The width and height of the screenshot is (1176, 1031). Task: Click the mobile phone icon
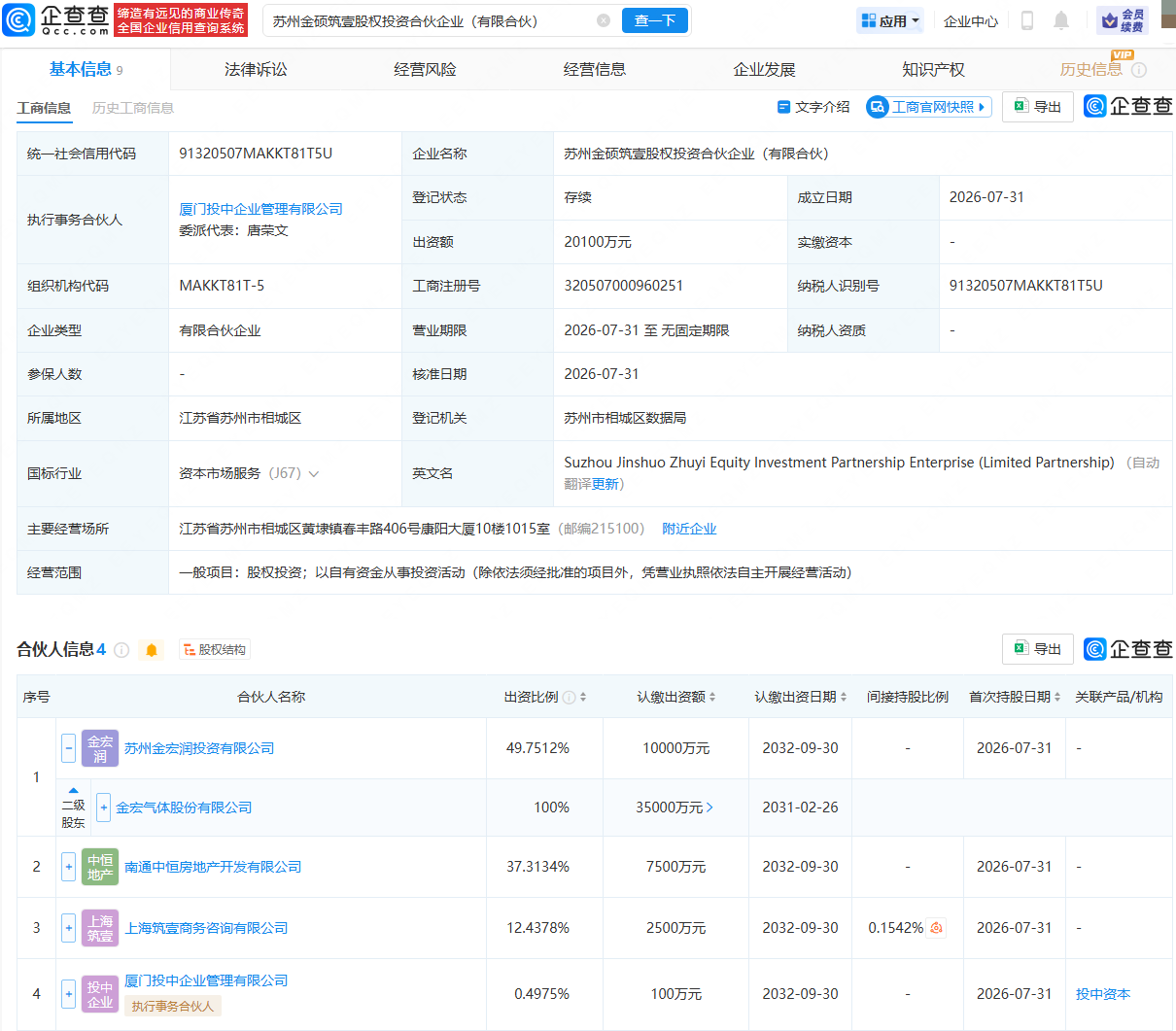click(1026, 20)
